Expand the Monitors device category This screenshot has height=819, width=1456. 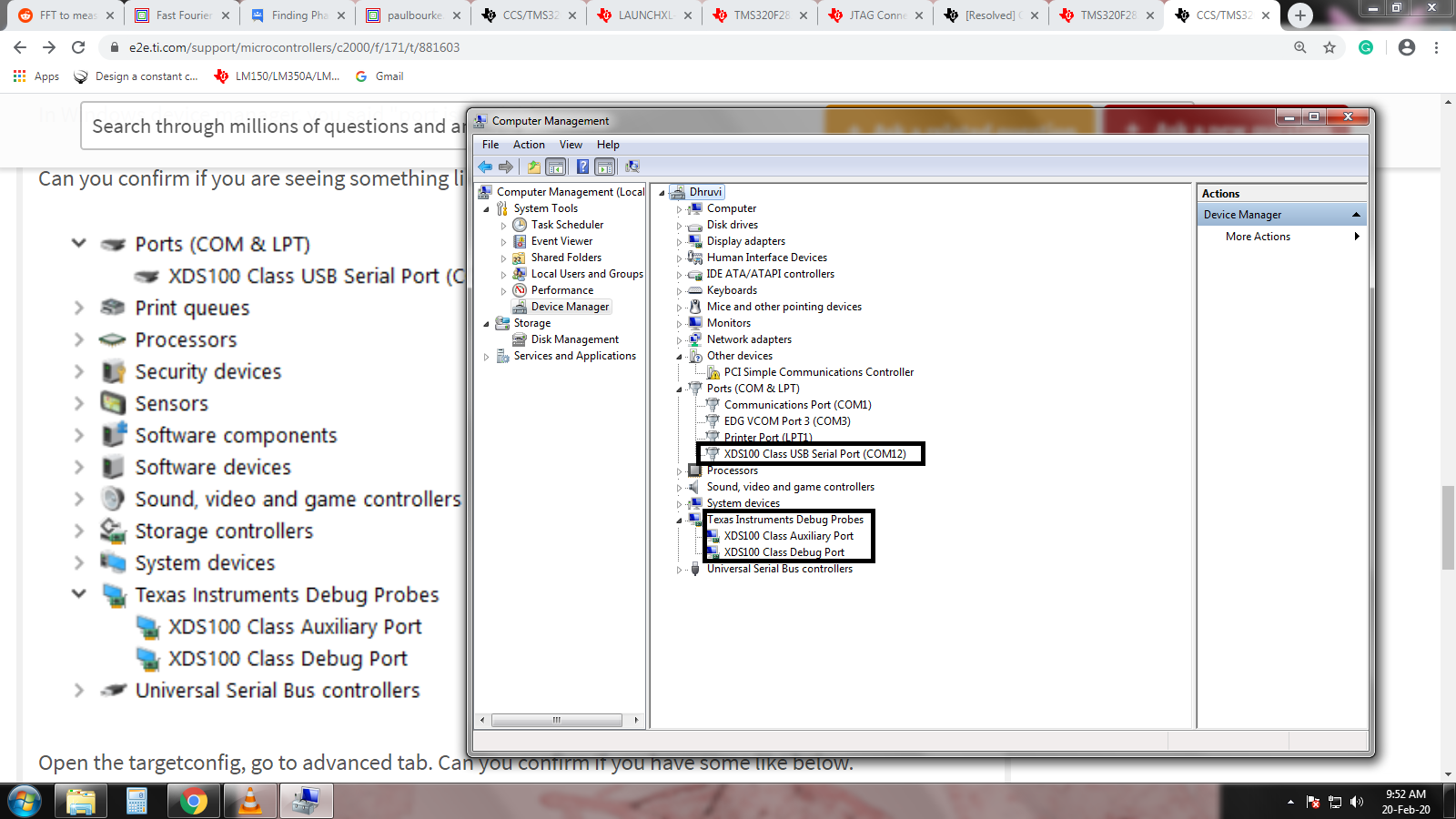coord(679,324)
